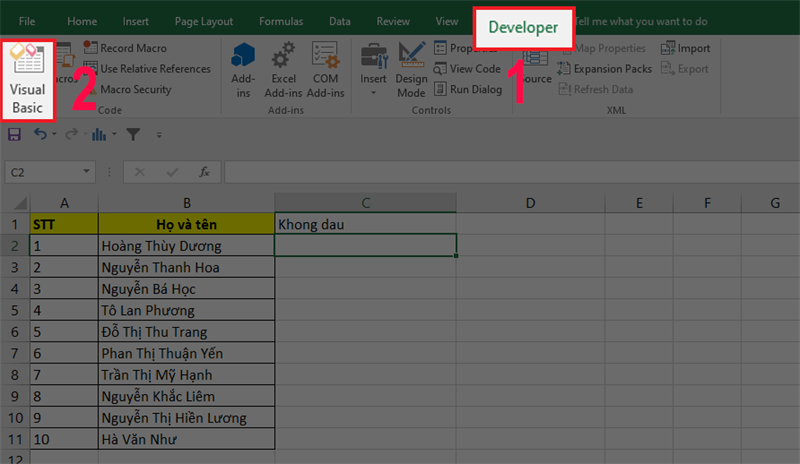Select the 'Khong dau' cell
Viewport: 800px width, 464px height.
click(365, 224)
